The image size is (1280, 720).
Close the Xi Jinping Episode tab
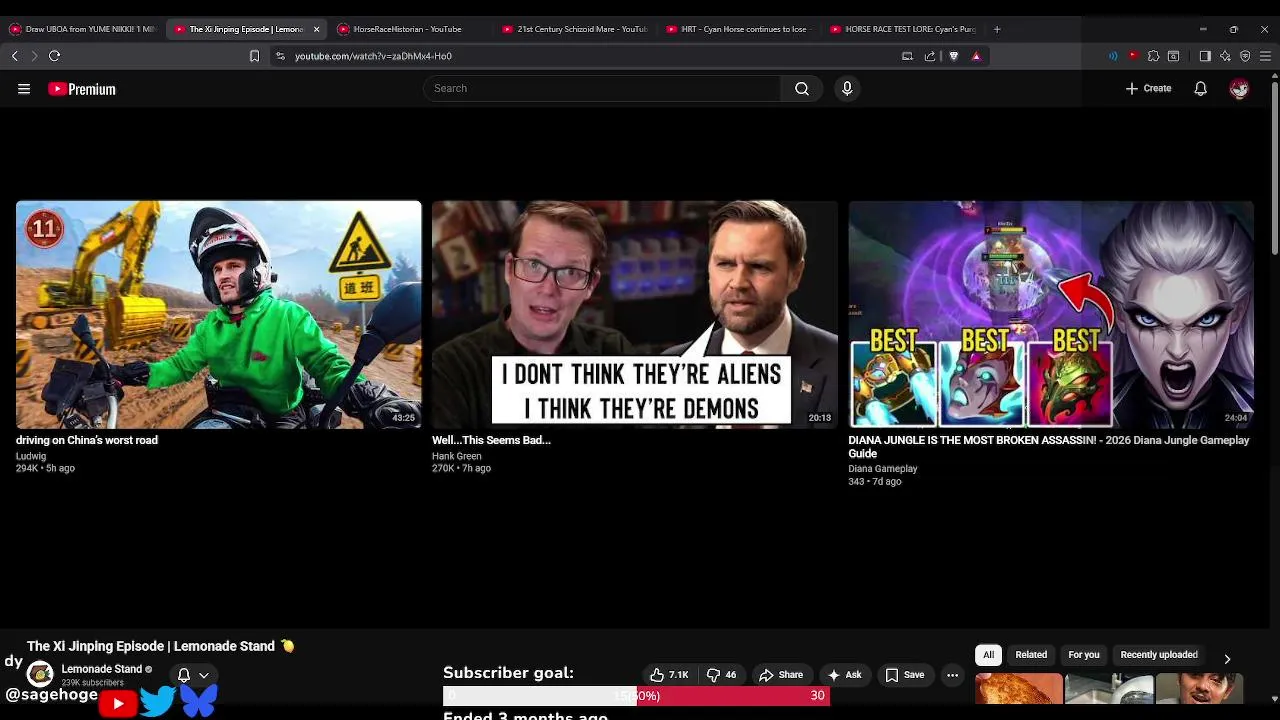316,29
